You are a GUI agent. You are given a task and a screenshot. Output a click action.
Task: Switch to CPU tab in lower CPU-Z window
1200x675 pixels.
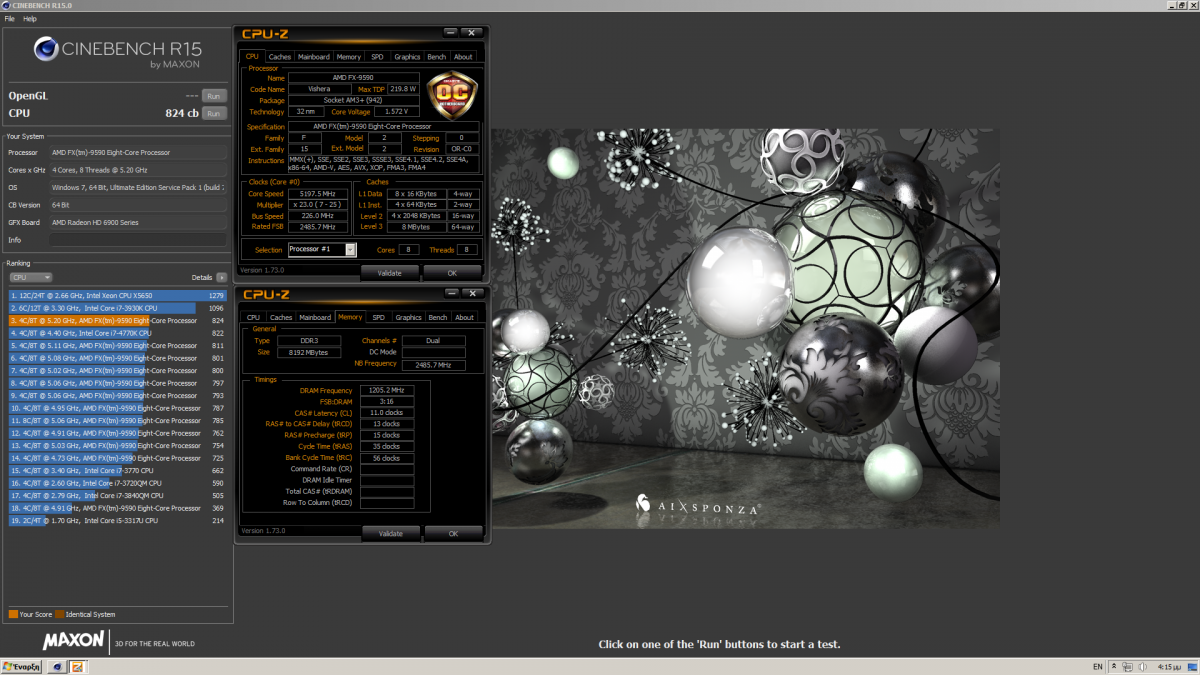point(252,317)
